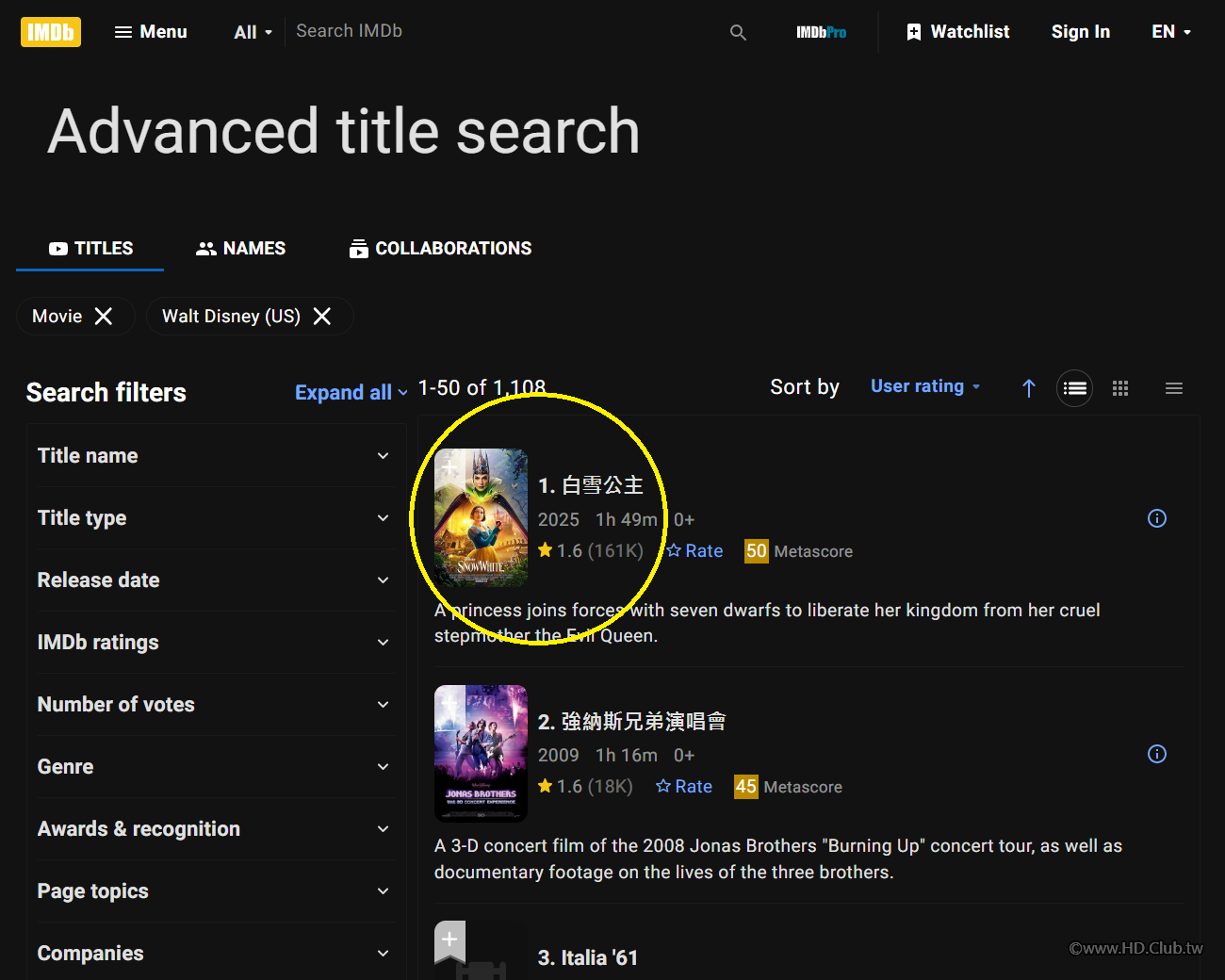
Task: Click the IMDb home logo
Action: 51,32
